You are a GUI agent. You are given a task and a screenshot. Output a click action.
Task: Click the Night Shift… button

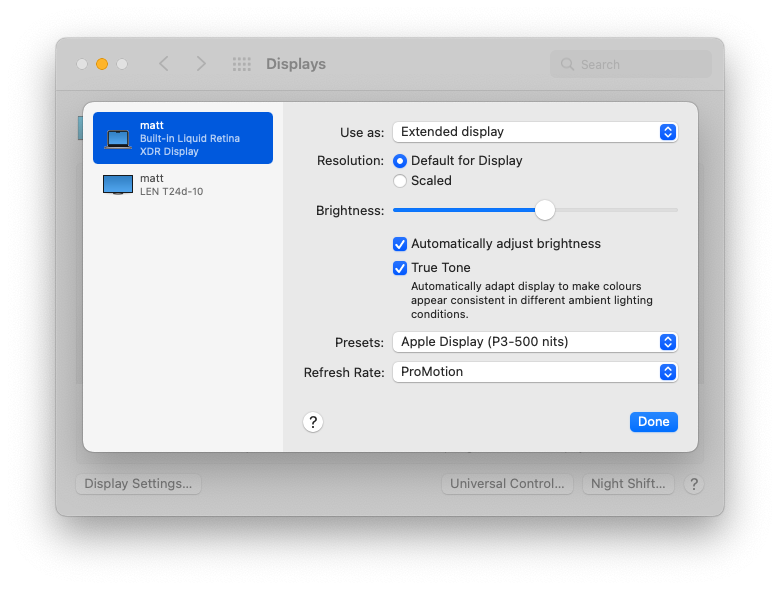click(x=628, y=484)
